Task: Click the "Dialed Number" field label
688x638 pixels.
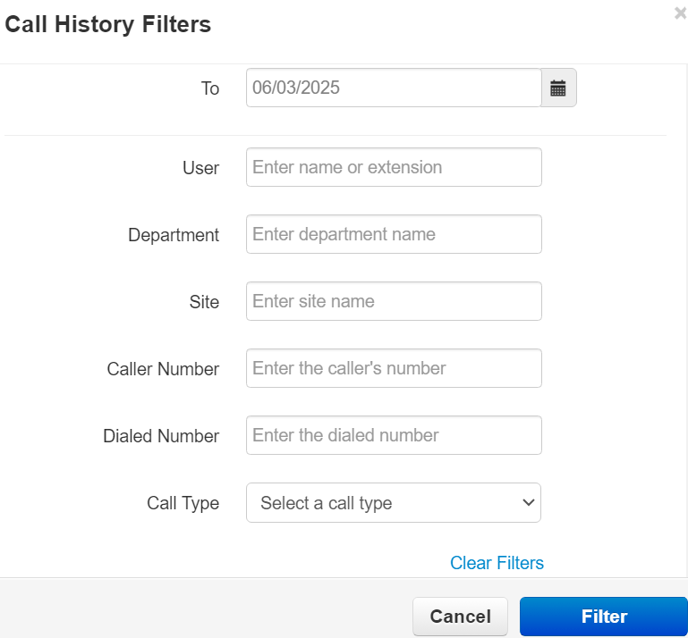Action: point(161,437)
